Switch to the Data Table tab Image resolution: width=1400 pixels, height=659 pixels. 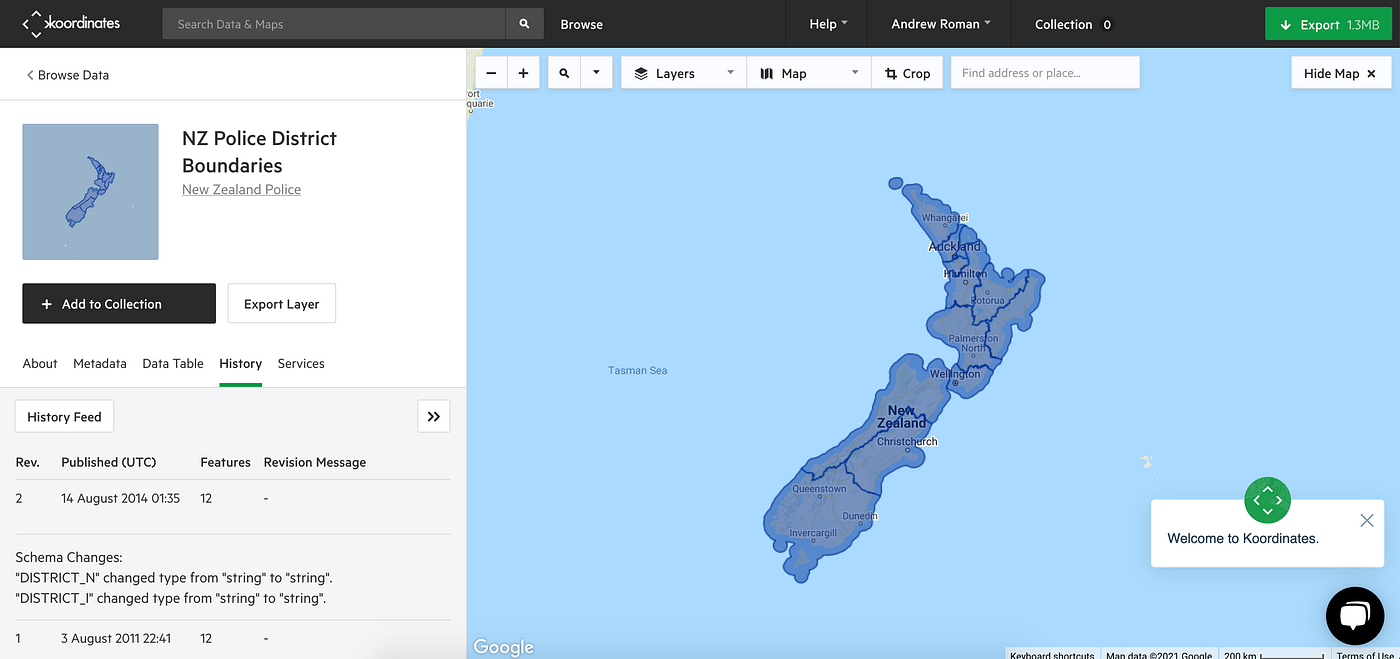click(172, 363)
